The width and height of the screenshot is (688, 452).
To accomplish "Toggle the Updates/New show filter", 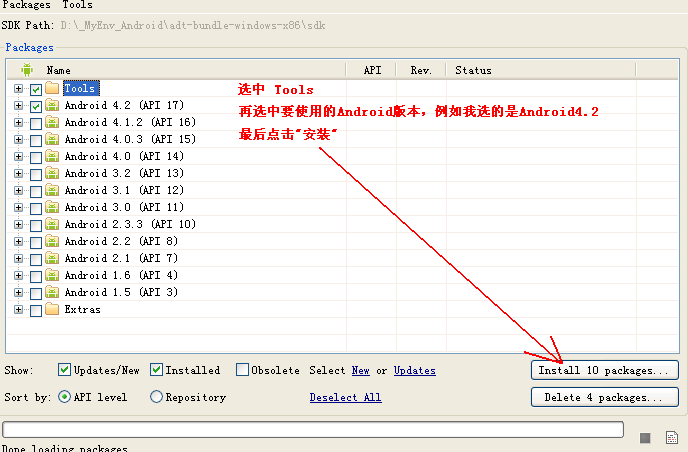I will point(64,369).
